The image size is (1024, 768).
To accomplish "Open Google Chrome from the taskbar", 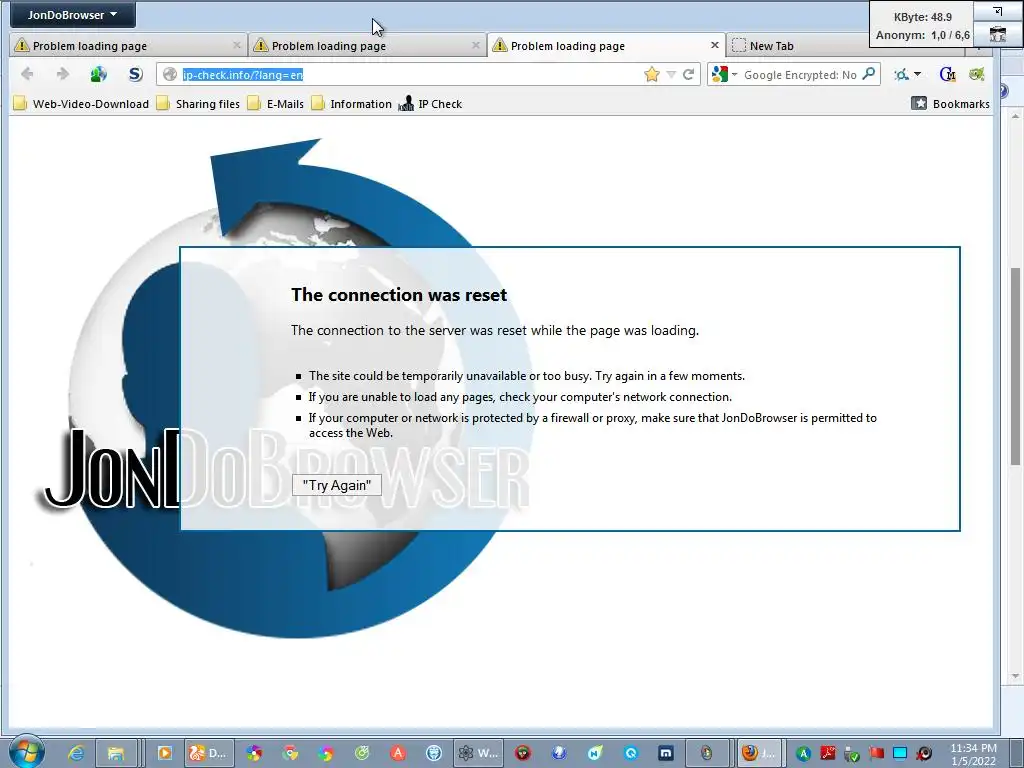I will [290, 753].
